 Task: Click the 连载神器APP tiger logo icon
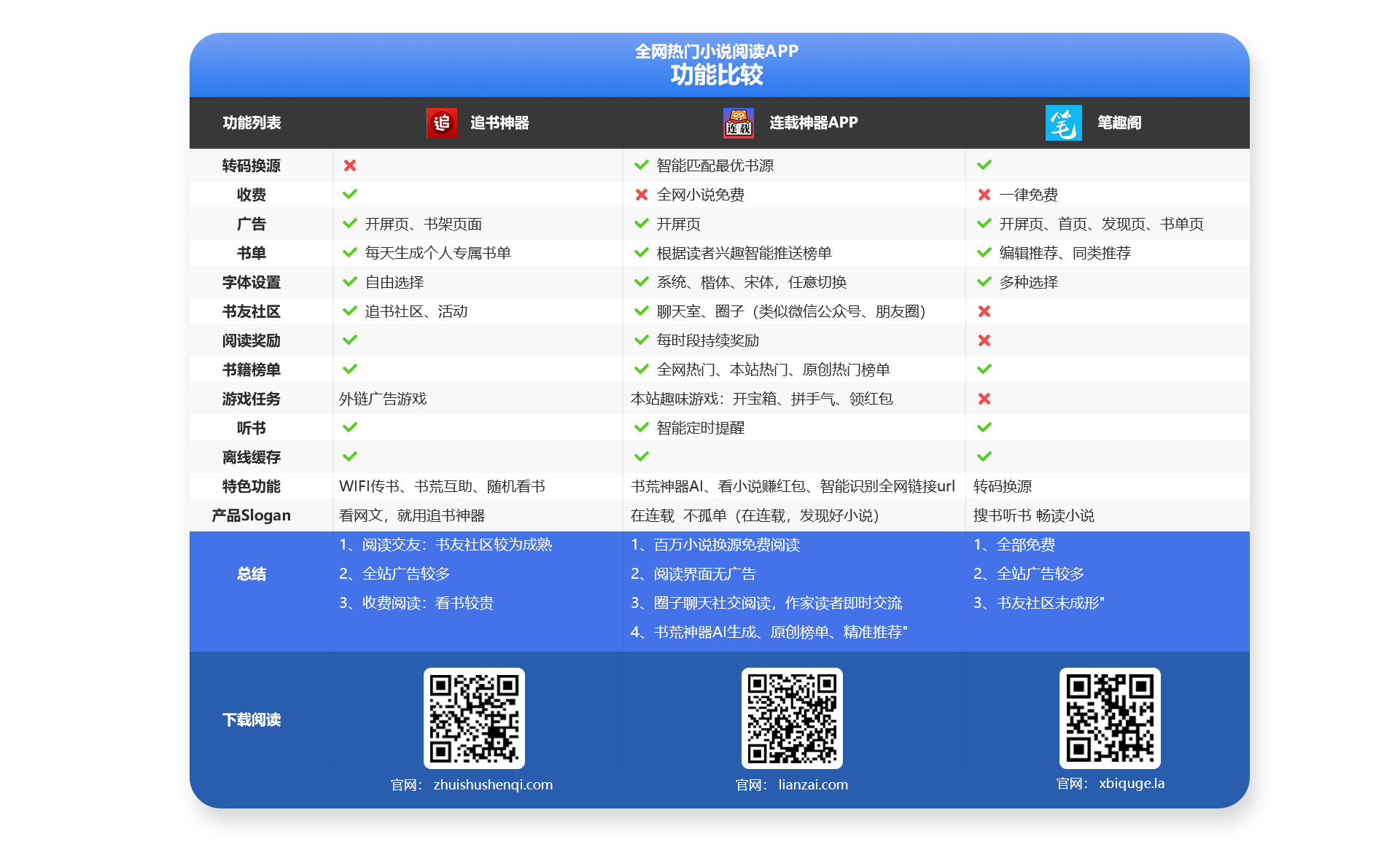738,122
